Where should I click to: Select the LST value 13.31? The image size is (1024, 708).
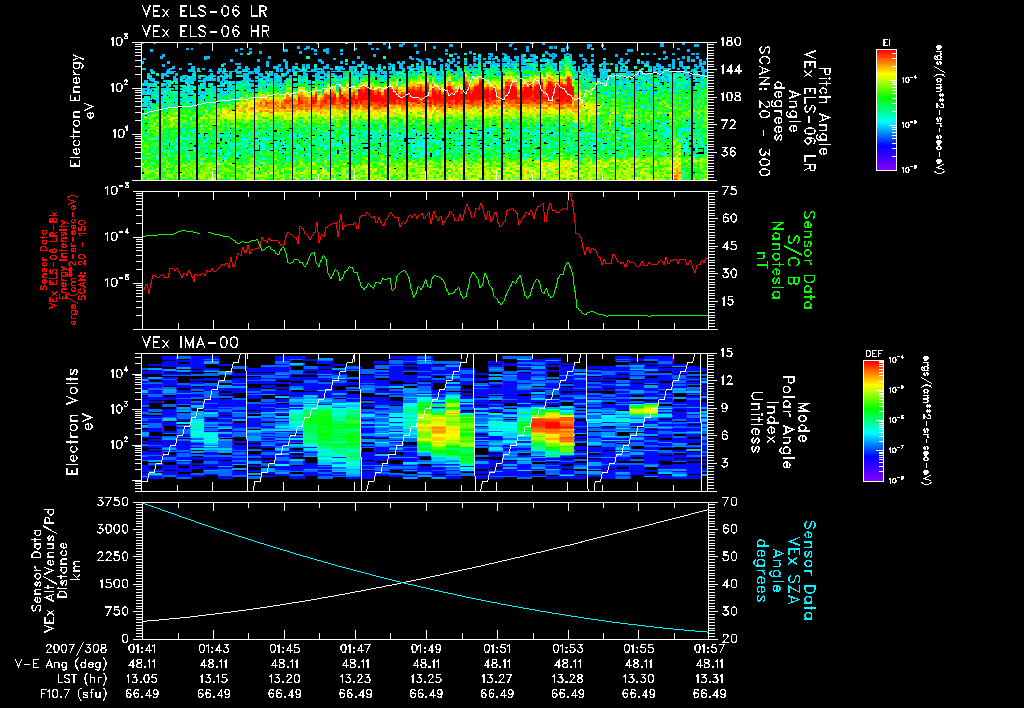pyautogui.click(x=709, y=679)
